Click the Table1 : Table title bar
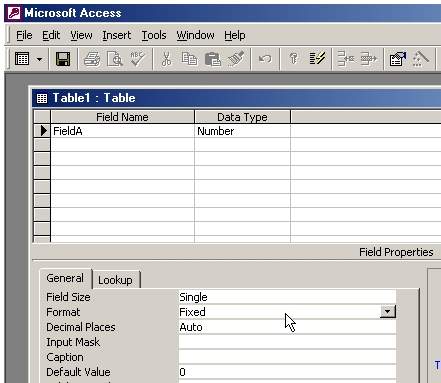This screenshot has height=383, width=441. (x=237, y=98)
